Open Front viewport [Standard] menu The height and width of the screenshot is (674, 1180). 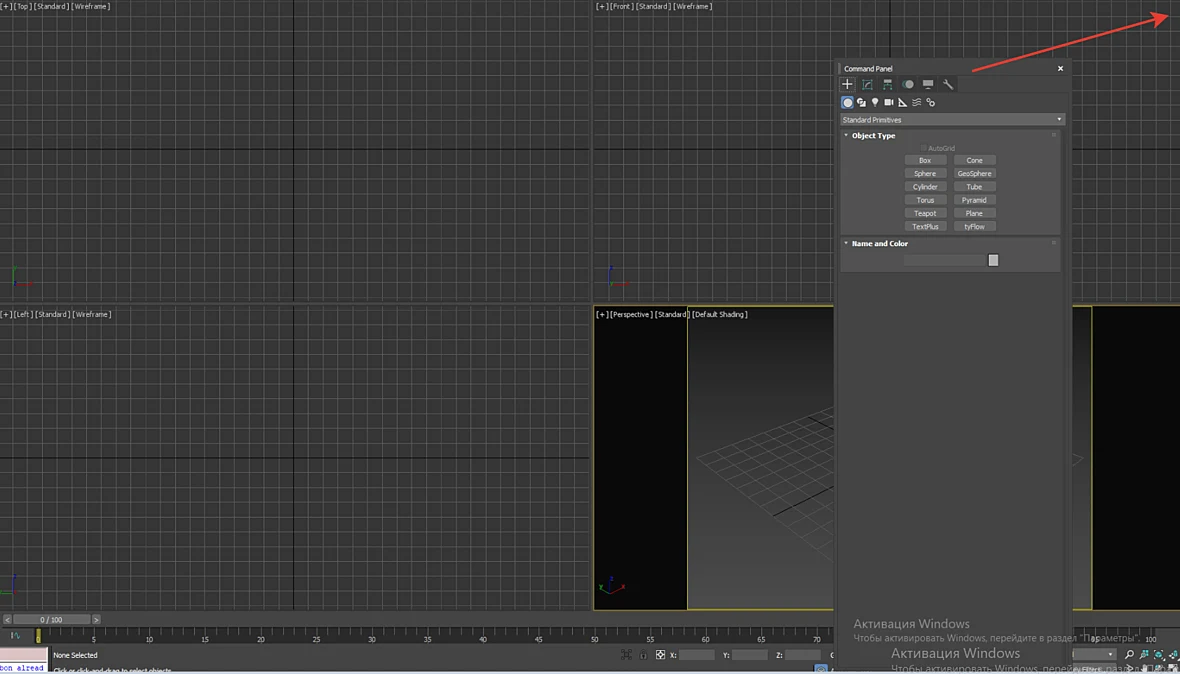pyautogui.click(x=654, y=6)
